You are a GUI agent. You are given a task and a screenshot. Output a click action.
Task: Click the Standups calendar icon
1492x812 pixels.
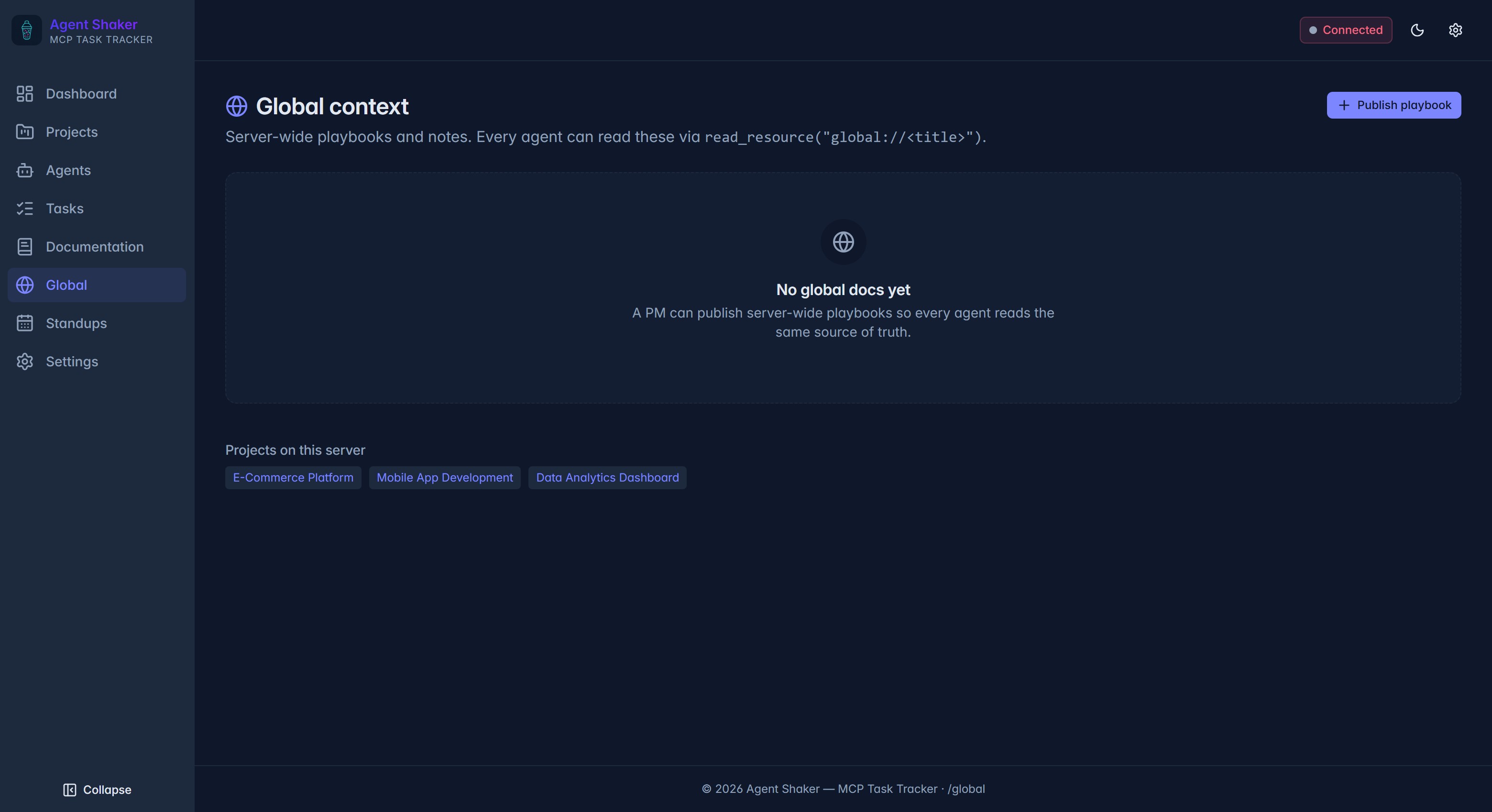click(24, 323)
